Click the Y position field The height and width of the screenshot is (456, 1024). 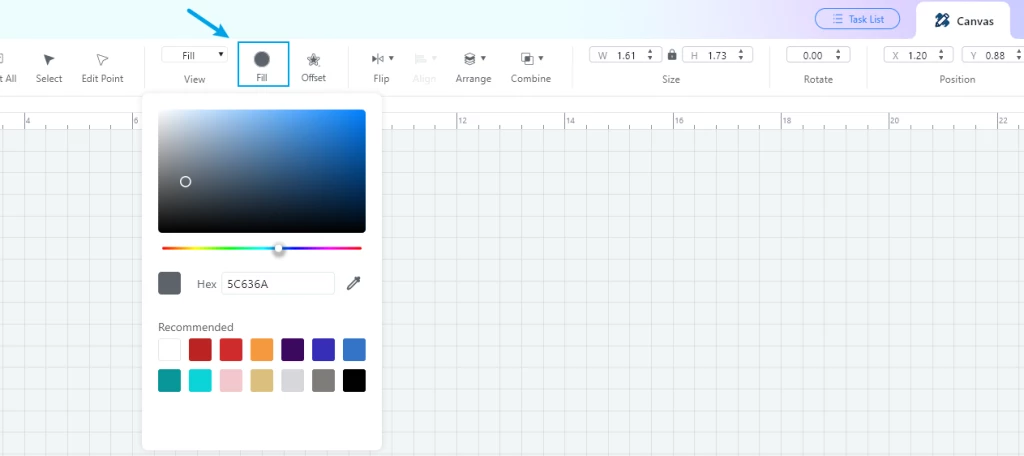pyautogui.click(x=995, y=56)
